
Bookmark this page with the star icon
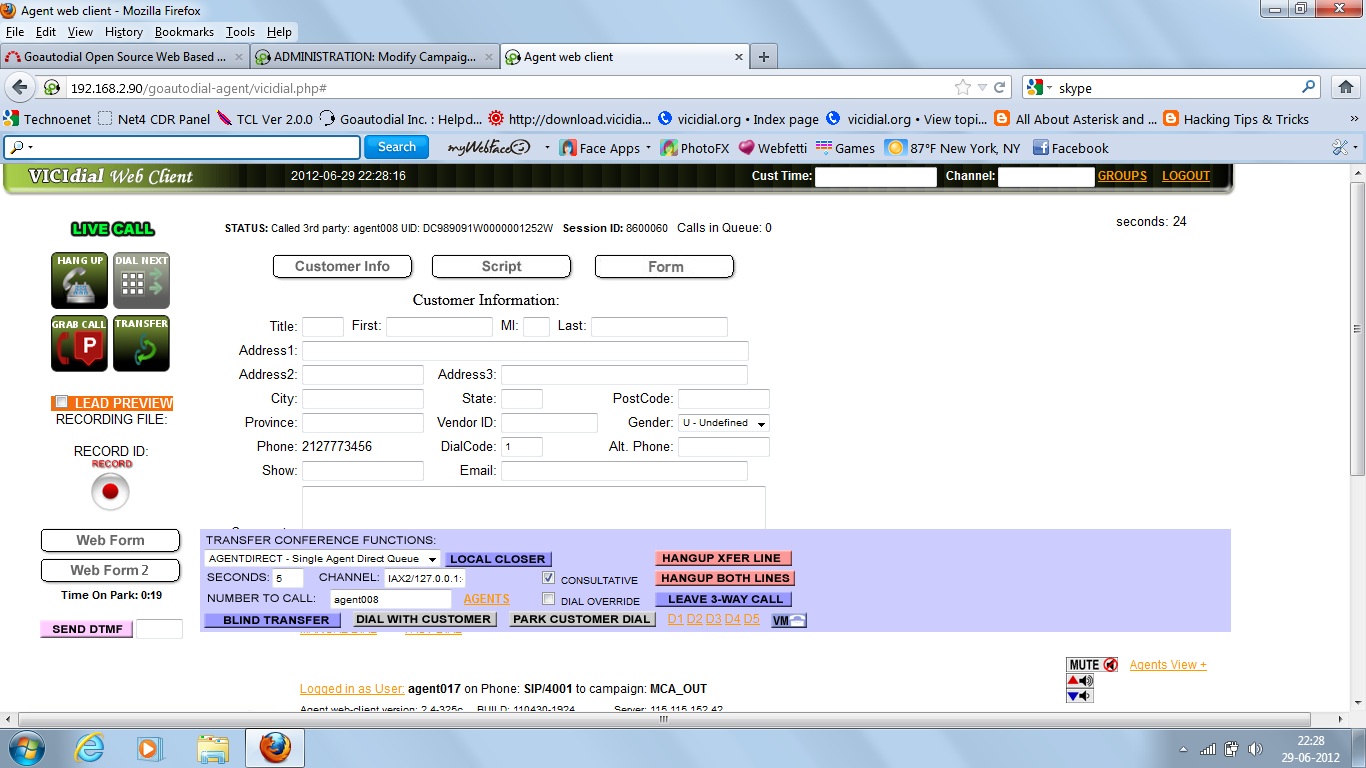pyautogui.click(x=962, y=88)
